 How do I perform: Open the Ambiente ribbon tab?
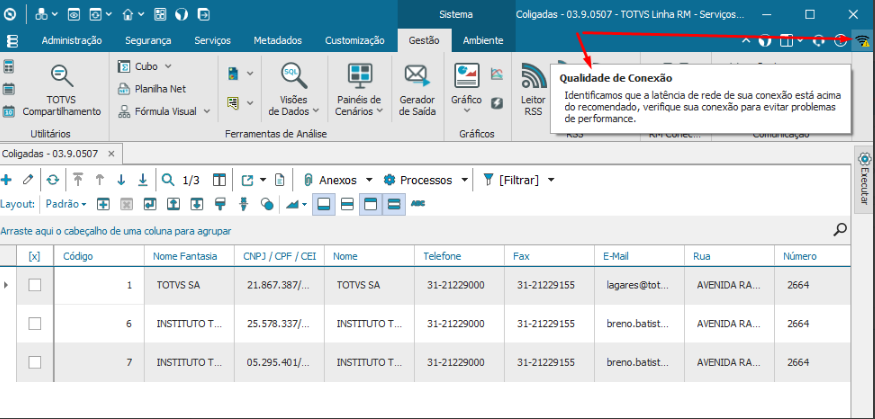pyautogui.click(x=483, y=40)
